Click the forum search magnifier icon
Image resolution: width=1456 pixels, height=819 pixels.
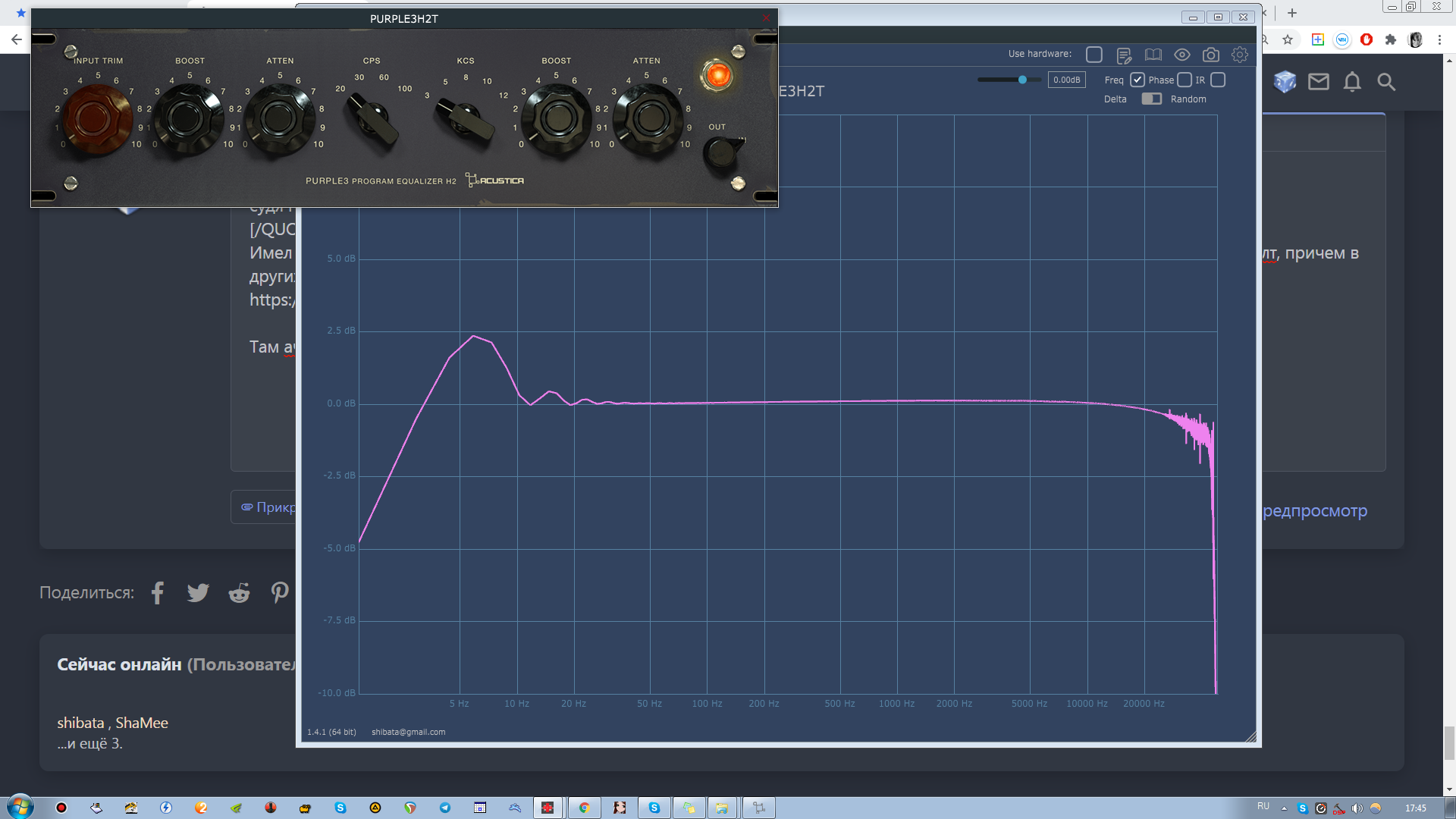(x=1386, y=82)
